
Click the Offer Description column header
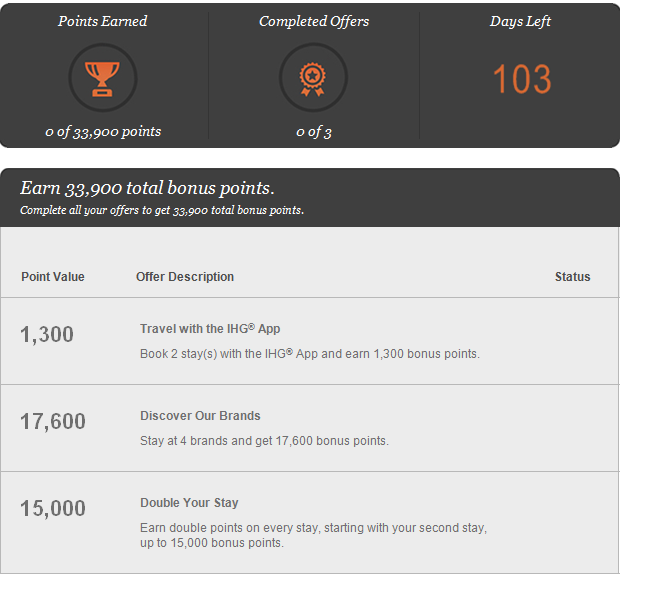pos(185,277)
